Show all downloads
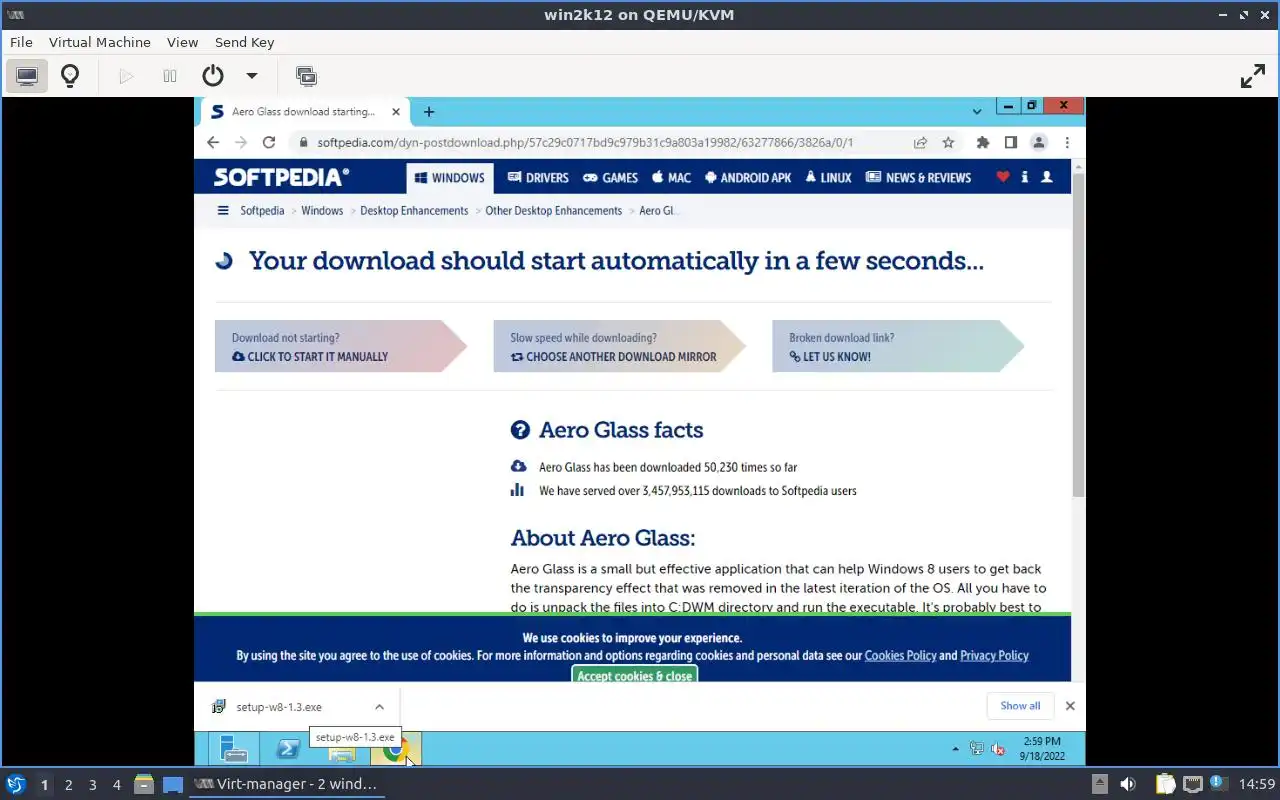Viewport: 1280px width, 800px height. [1020, 706]
